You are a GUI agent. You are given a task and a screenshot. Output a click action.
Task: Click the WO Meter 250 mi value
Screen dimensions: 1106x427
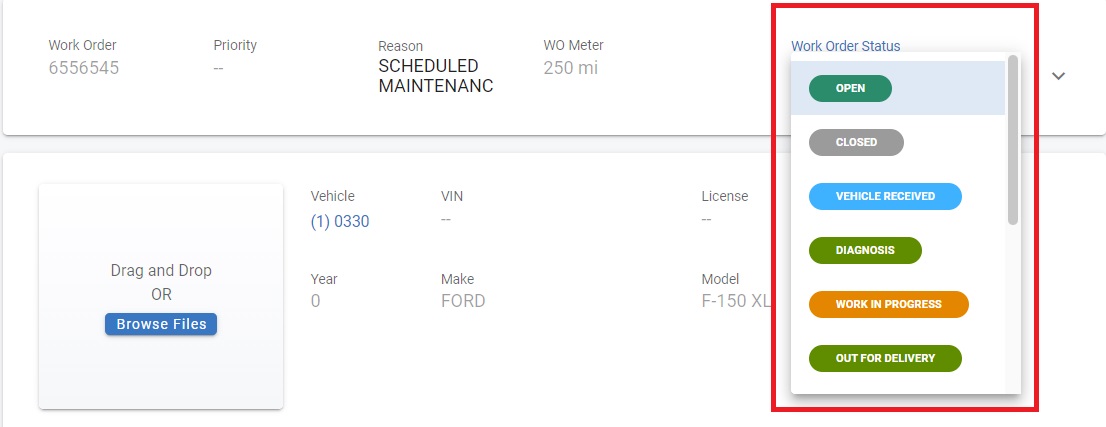click(x=571, y=68)
